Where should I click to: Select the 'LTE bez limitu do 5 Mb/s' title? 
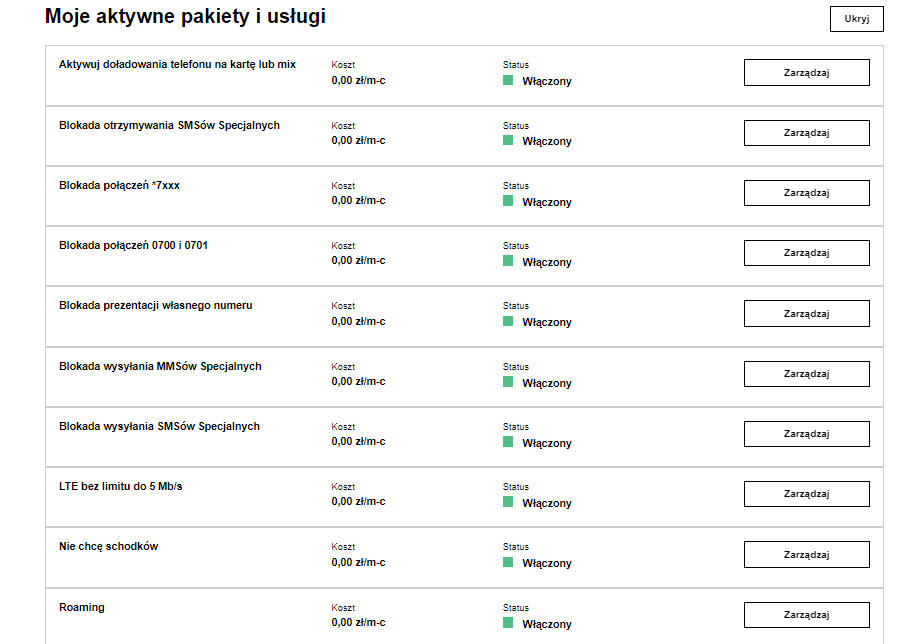tap(121, 487)
